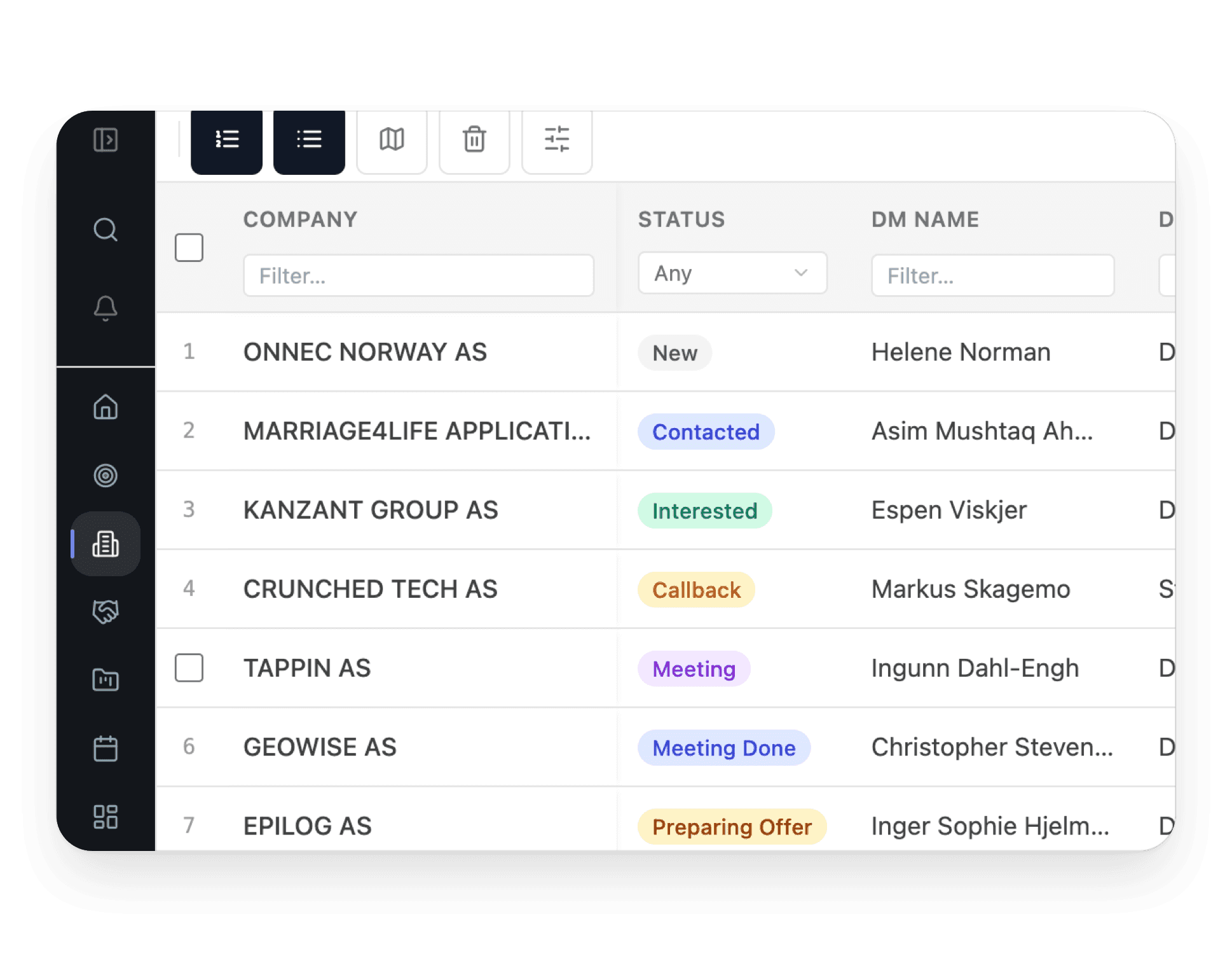Open the folder chart icon in sidebar
1232x961 pixels.
tap(106, 680)
